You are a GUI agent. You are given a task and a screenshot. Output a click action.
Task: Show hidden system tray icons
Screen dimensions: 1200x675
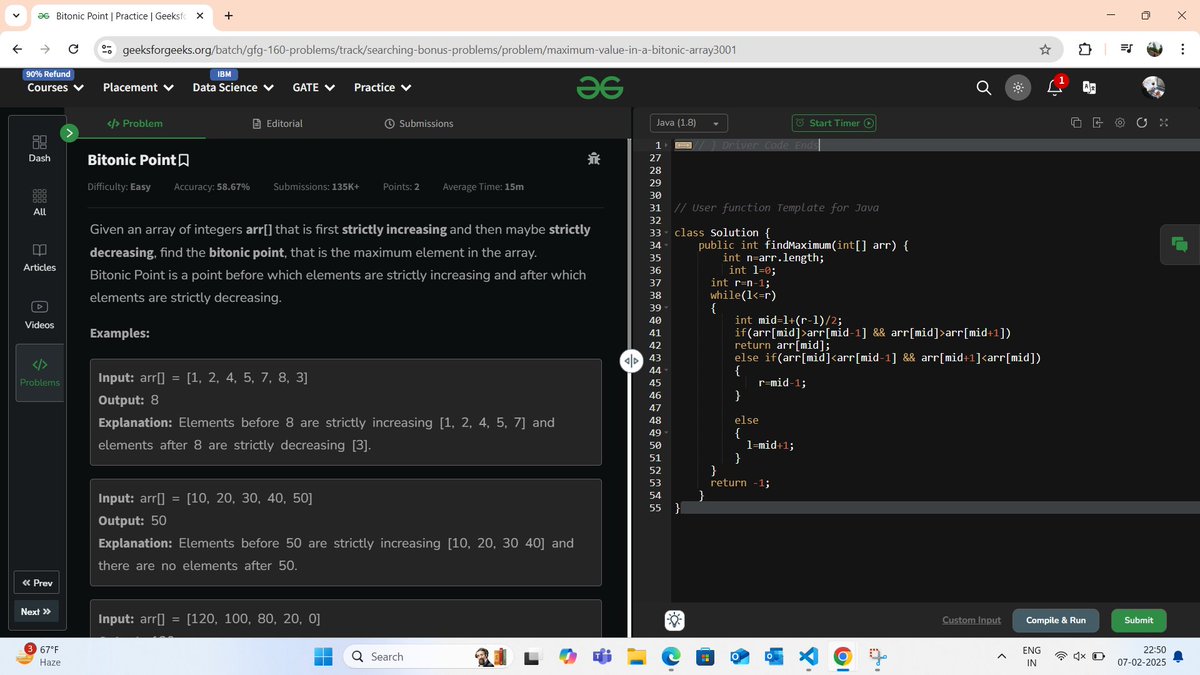(1001, 656)
